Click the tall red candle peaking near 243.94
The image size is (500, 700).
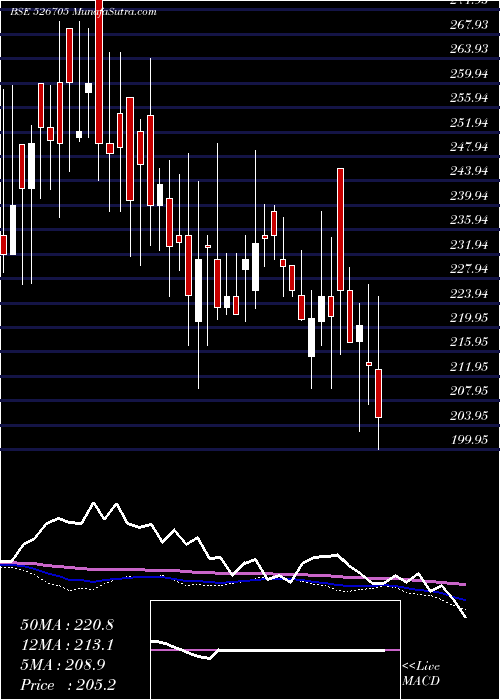[x=341, y=229]
